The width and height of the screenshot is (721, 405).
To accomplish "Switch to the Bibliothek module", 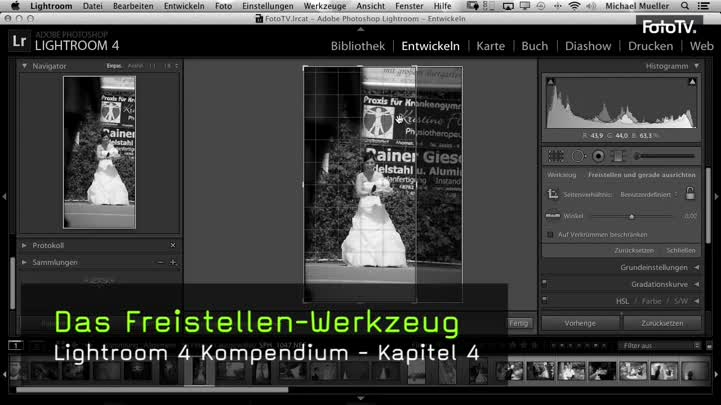I will (x=357, y=46).
